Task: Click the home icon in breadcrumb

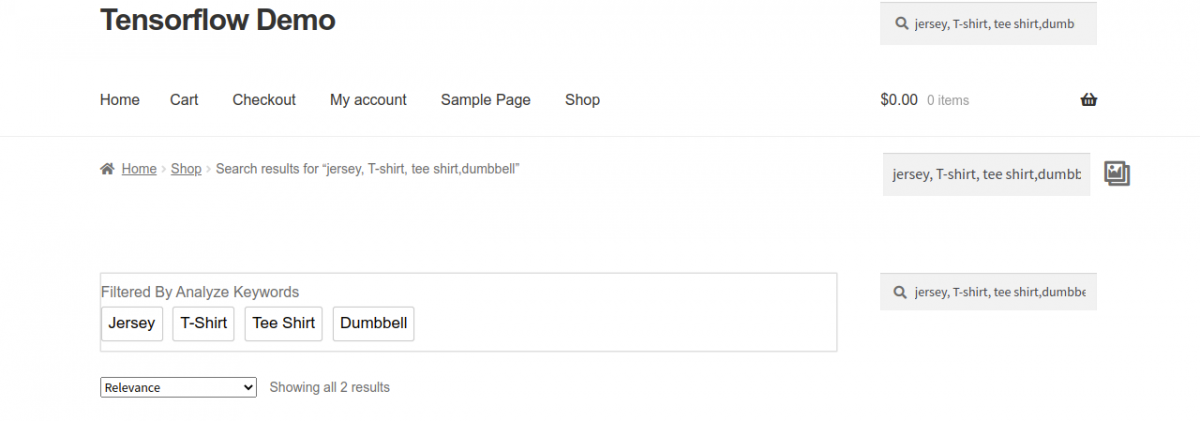Action: (x=107, y=169)
